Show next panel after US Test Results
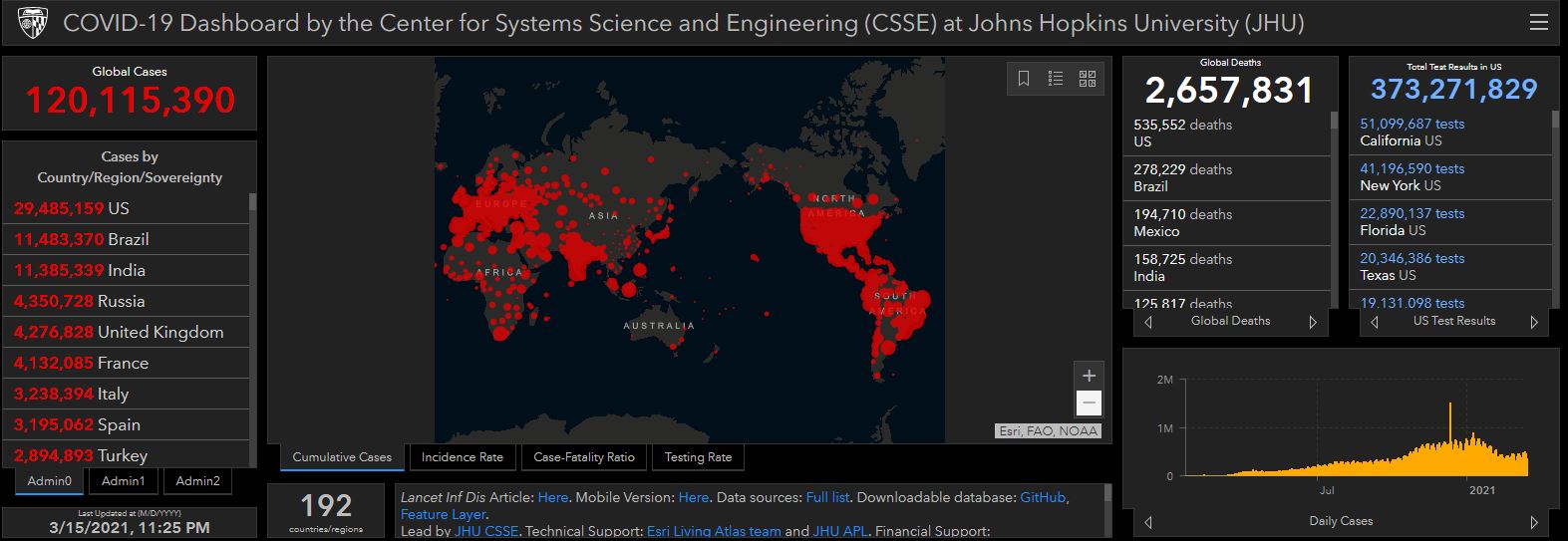Image resolution: width=1568 pixels, height=541 pixels. click(x=1534, y=322)
